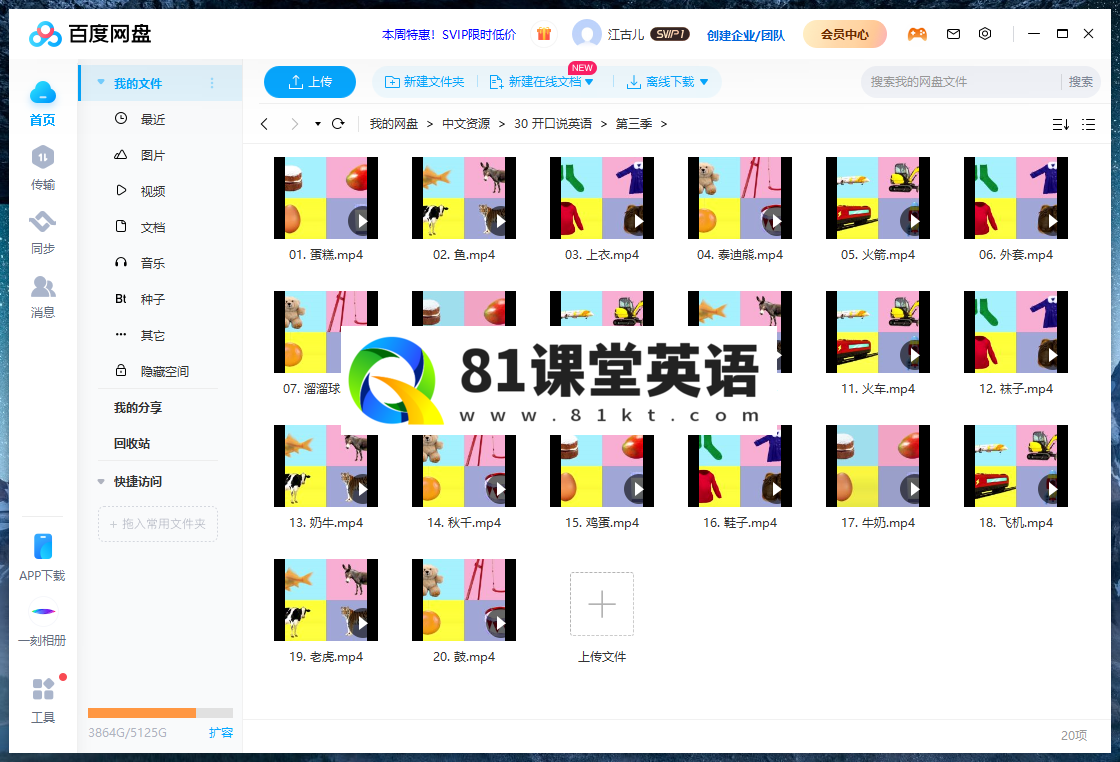The height and width of the screenshot is (762, 1120).
Task: Open 视频 videos category
Action: [x=140, y=191]
